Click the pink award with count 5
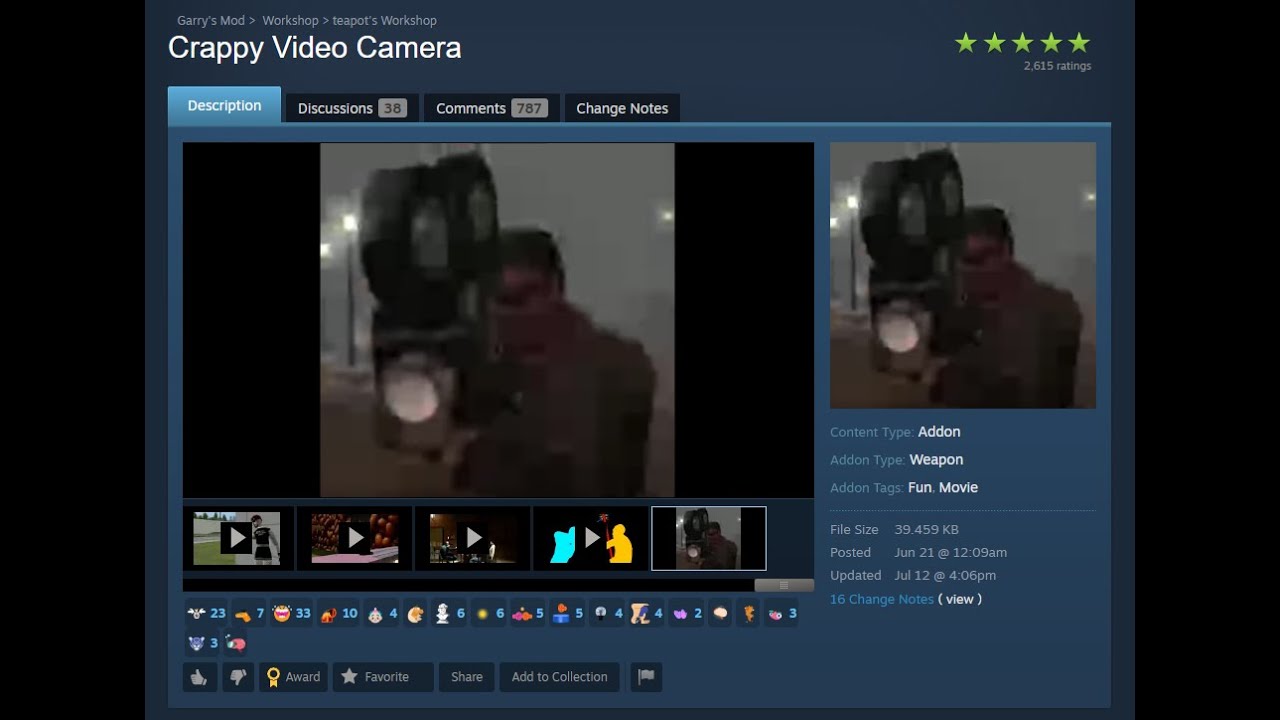 point(527,613)
